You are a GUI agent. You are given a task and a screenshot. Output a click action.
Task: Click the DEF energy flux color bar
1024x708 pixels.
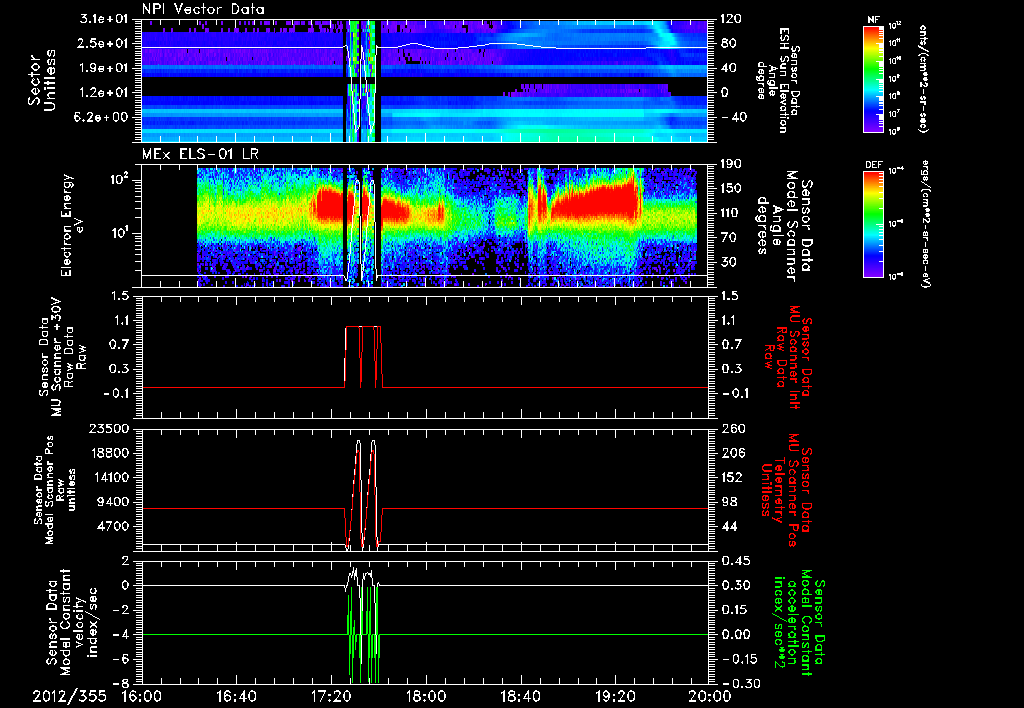point(873,224)
